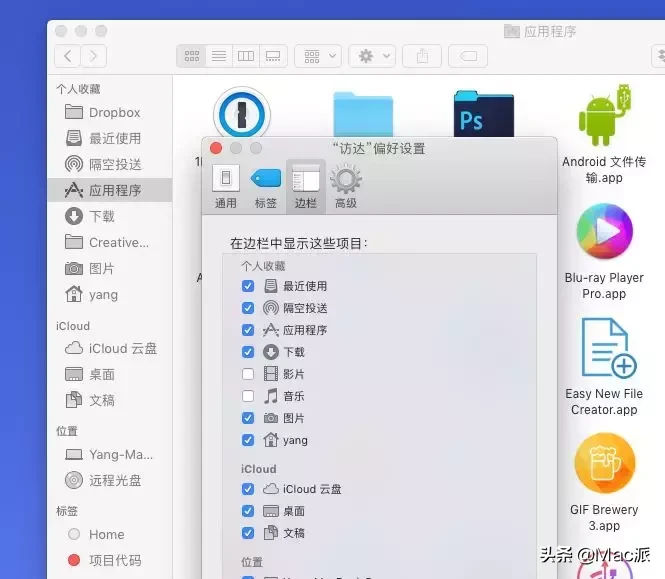Click the iCloud header in Finder sidebar
Screen dimensions: 665x579
tap(73, 326)
